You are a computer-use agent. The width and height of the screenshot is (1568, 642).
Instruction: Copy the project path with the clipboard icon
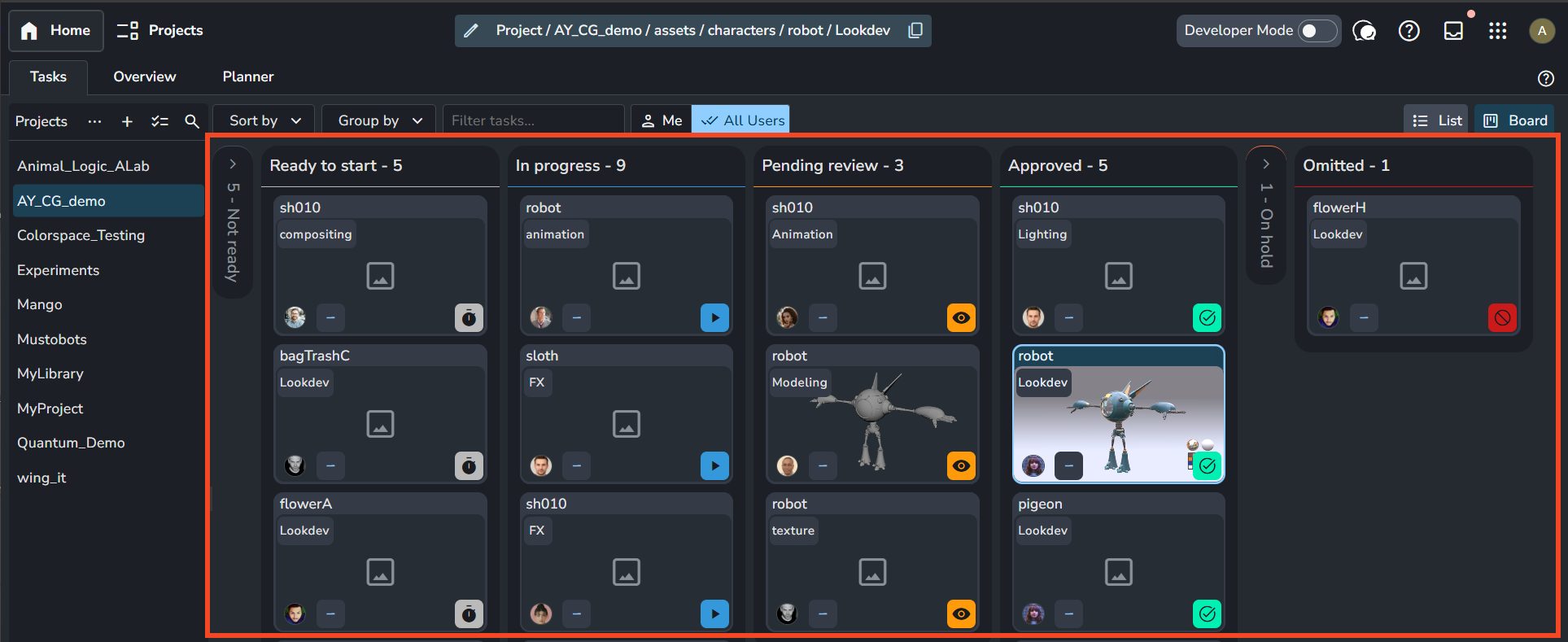(915, 30)
